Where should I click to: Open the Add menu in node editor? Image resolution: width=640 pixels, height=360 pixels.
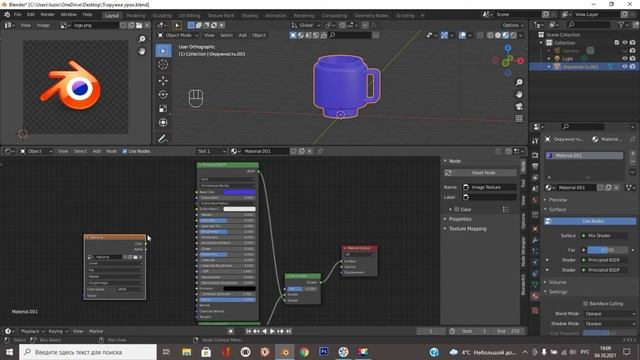tap(96, 151)
